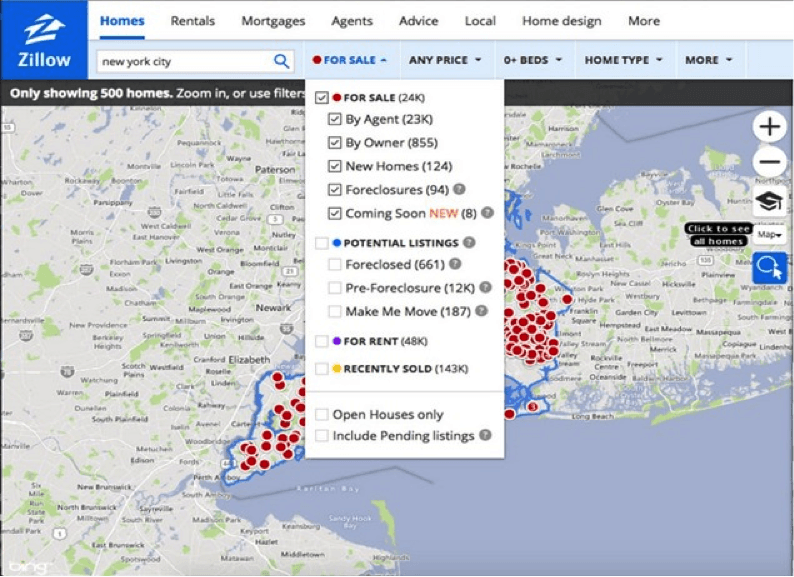This screenshot has width=794, height=577.
Task: Open the More filters dropdown
Action: [708, 60]
